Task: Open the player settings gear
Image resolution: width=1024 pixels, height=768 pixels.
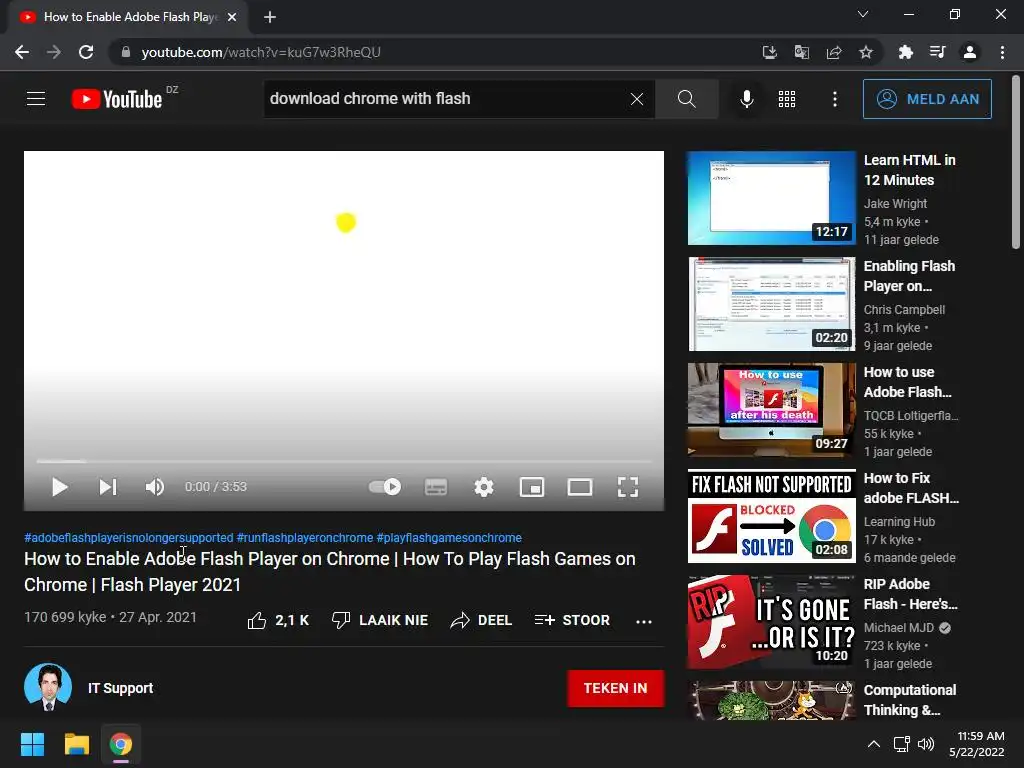Action: tap(484, 487)
